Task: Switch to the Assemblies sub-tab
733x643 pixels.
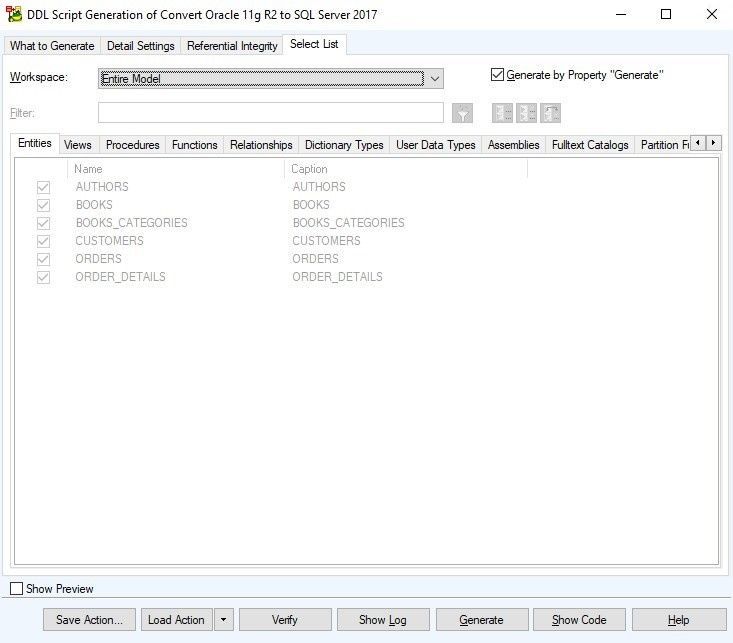Action: (514, 145)
